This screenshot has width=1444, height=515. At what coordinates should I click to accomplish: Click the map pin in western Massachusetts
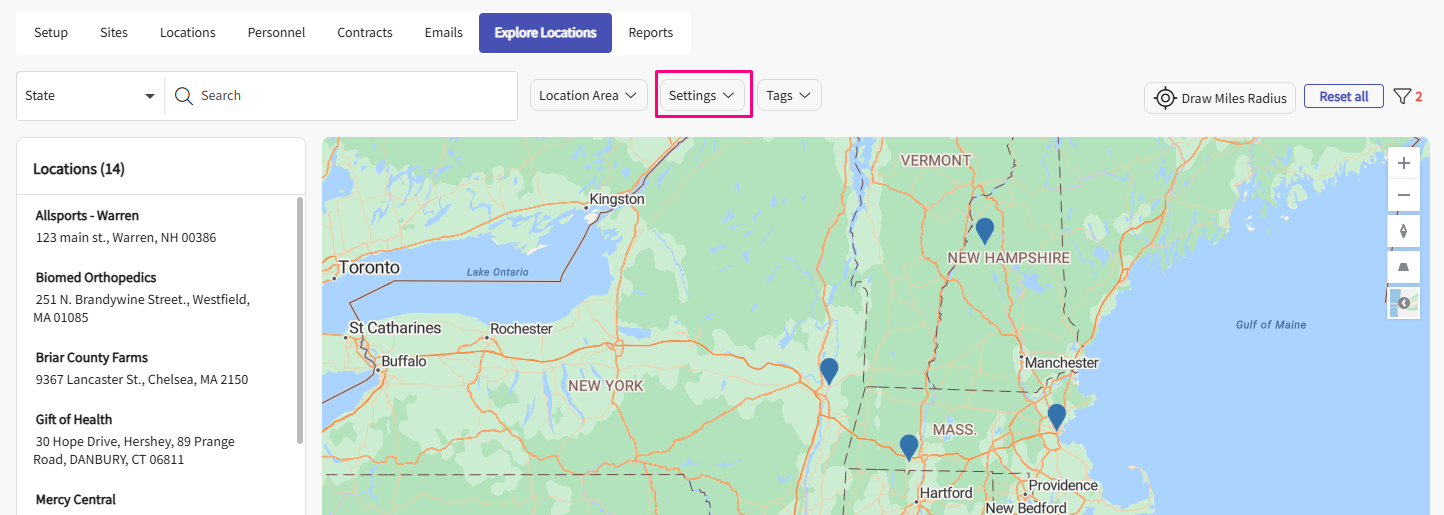(908, 446)
